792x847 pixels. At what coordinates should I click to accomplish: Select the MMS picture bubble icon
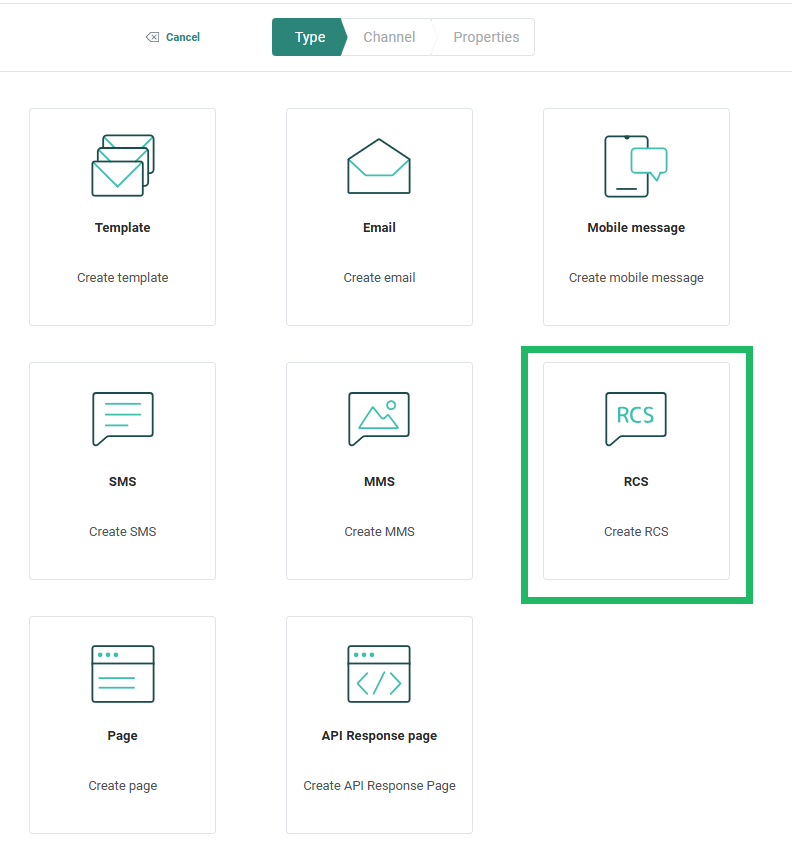pos(379,419)
